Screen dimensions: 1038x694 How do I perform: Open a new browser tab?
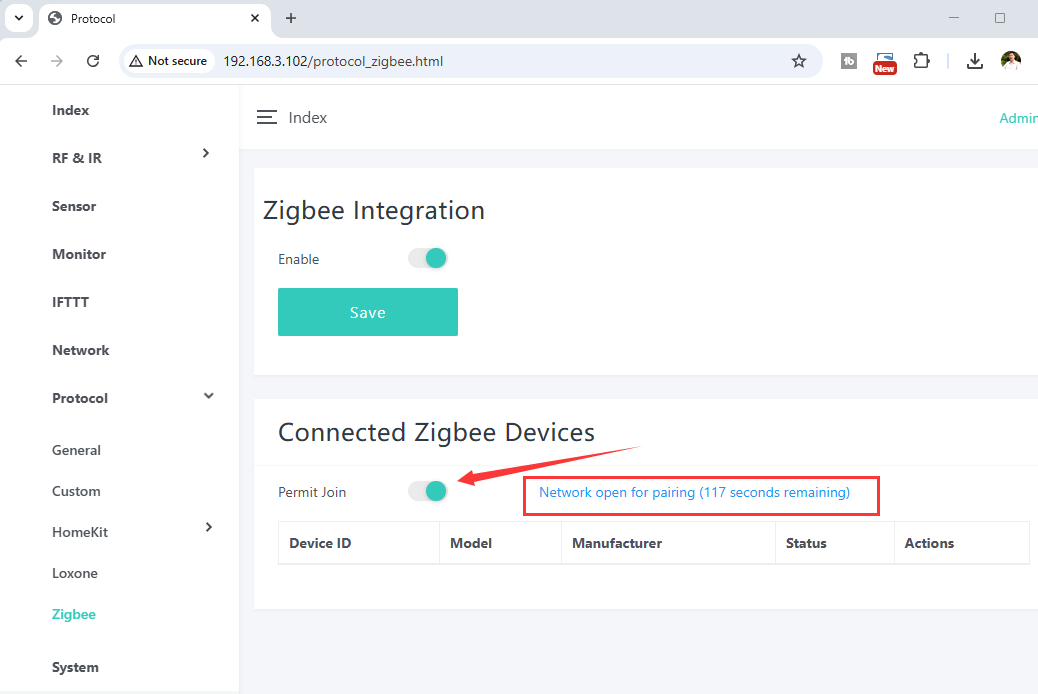[x=291, y=18]
